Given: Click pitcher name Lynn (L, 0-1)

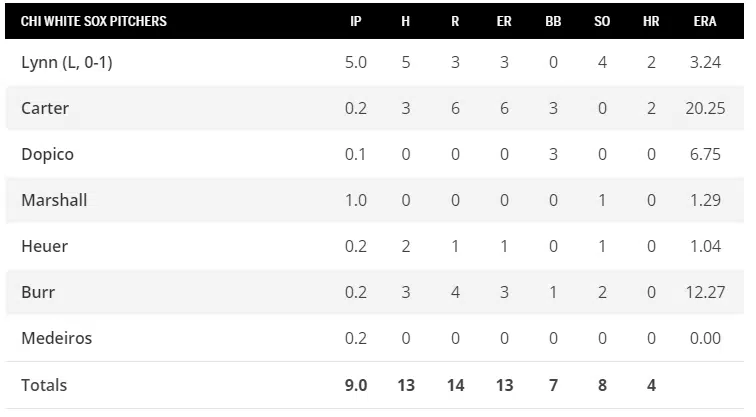Looking at the screenshot, I should [65, 62].
